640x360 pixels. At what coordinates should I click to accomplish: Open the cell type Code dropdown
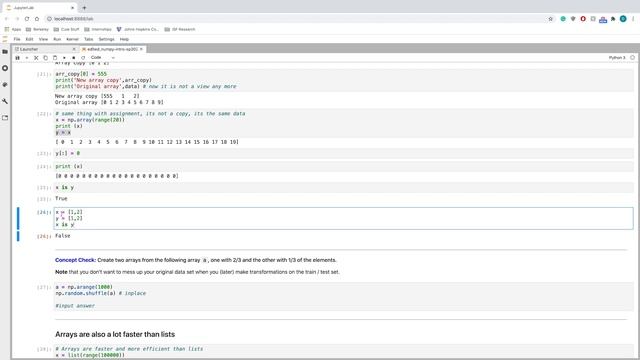(102, 58)
